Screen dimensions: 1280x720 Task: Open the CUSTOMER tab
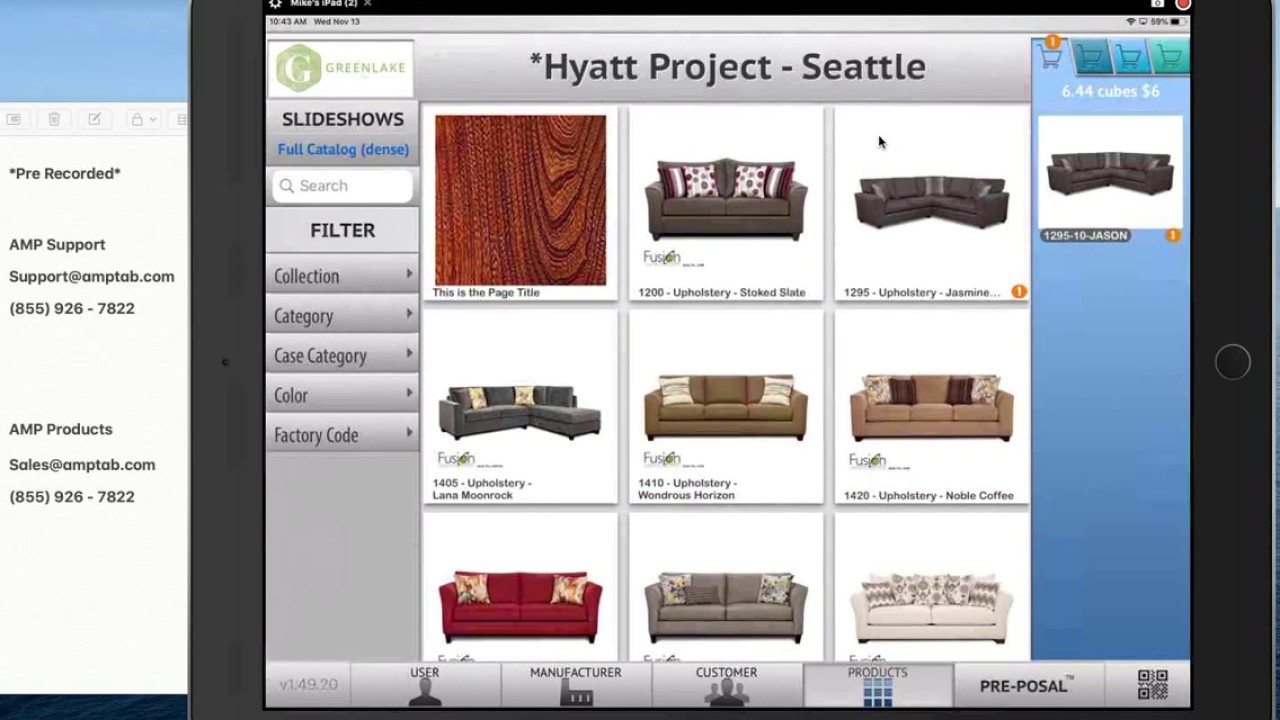tap(727, 685)
